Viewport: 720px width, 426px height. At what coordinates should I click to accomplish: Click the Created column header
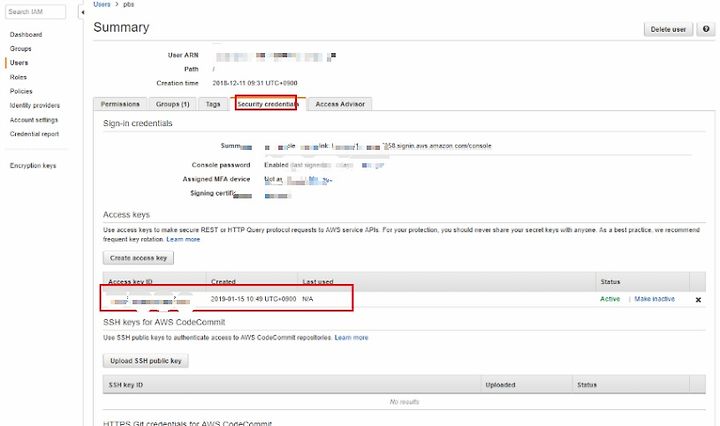coord(223,282)
